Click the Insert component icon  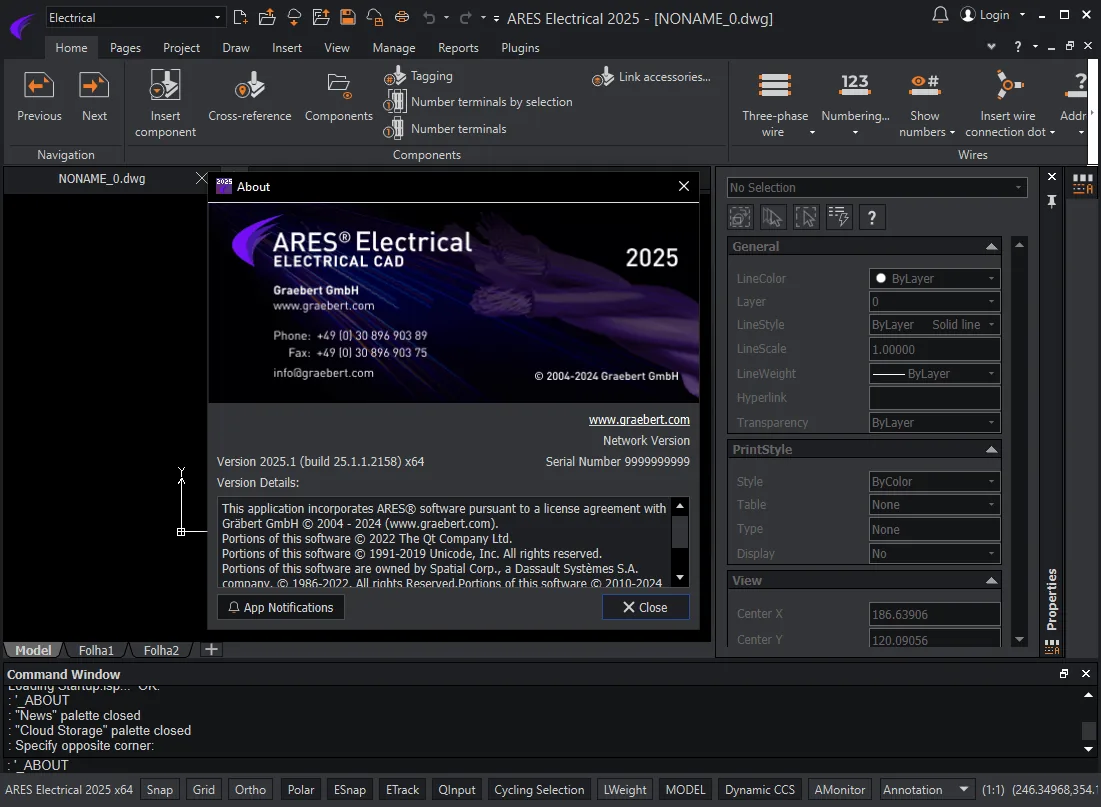165,86
